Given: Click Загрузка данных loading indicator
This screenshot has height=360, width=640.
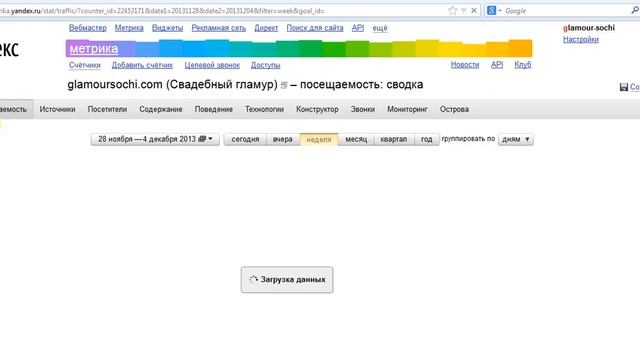Looking at the screenshot, I should pyautogui.click(x=287, y=280).
